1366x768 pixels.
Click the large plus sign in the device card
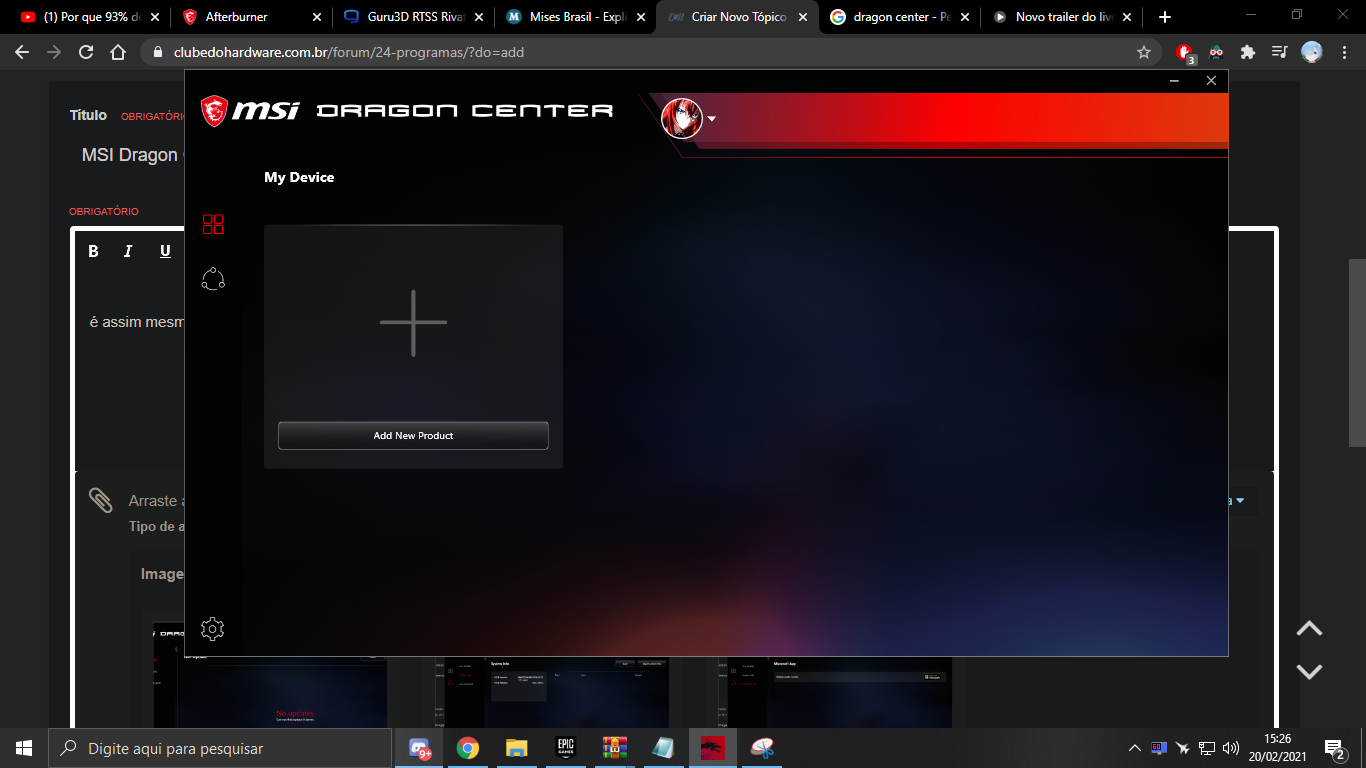(413, 323)
